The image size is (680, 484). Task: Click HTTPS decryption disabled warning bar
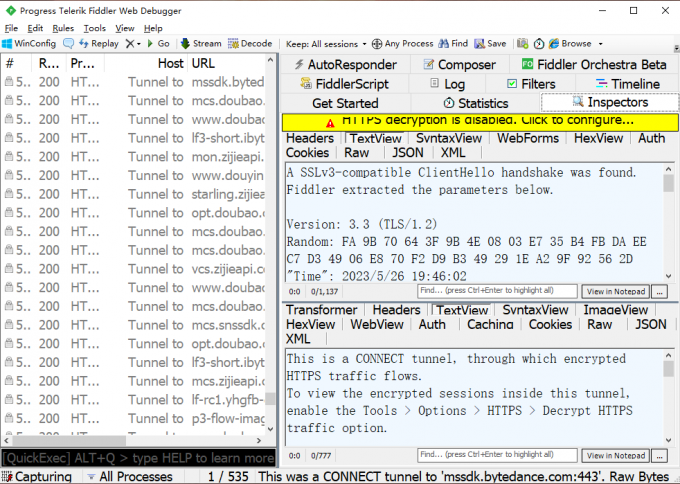point(480,122)
